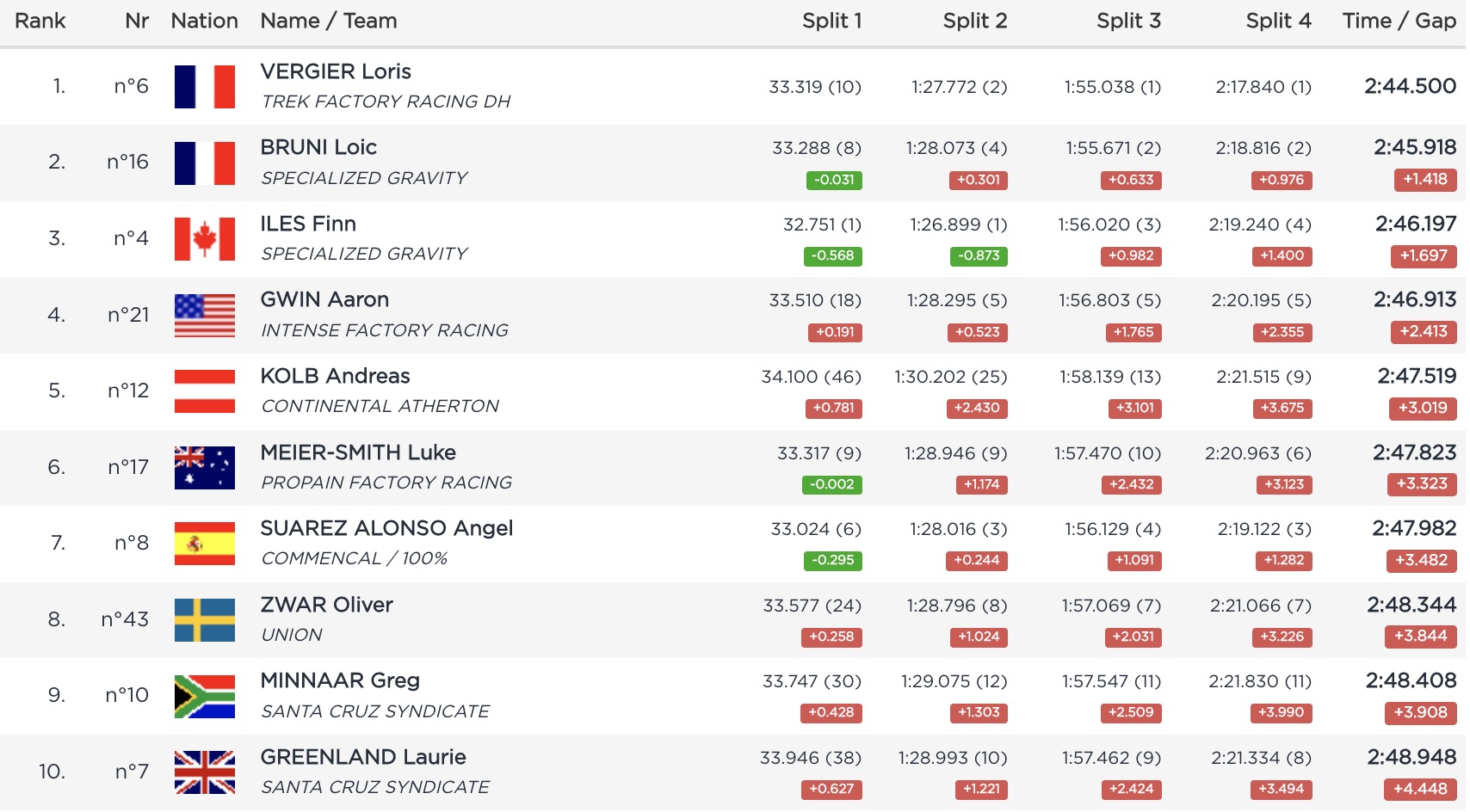Click the French flag next to VERGIER Loris
Viewport: 1470px width, 812px height.
click(x=204, y=87)
